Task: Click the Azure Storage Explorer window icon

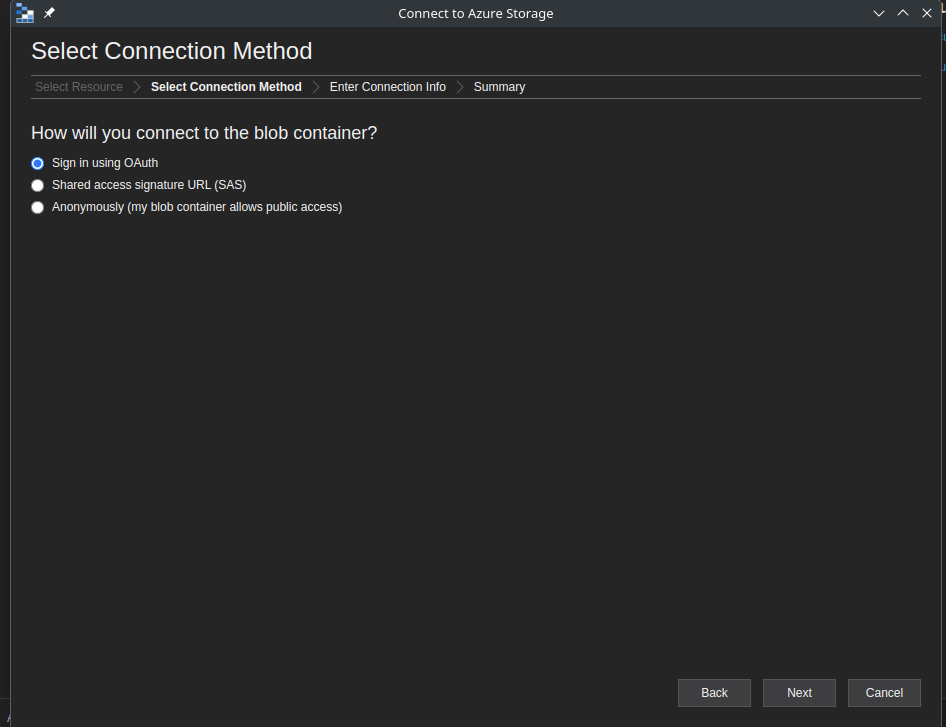Action: (25, 13)
